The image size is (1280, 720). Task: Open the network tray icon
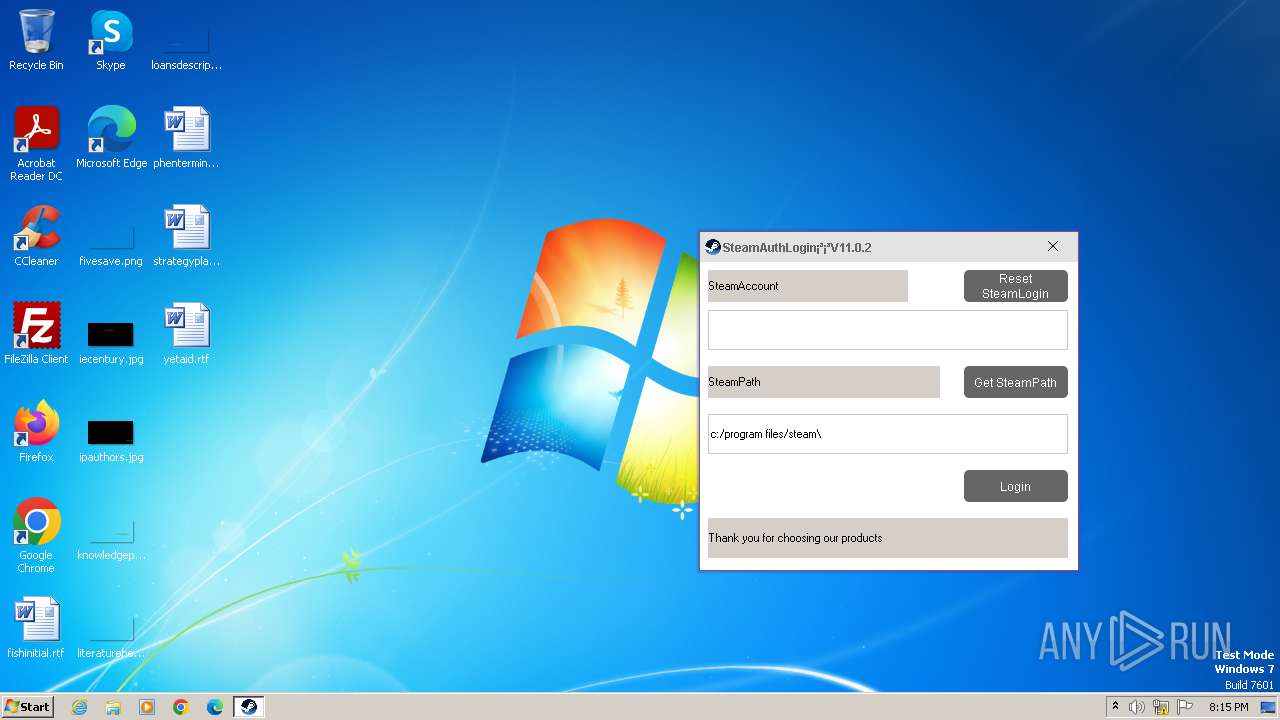pos(1161,707)
